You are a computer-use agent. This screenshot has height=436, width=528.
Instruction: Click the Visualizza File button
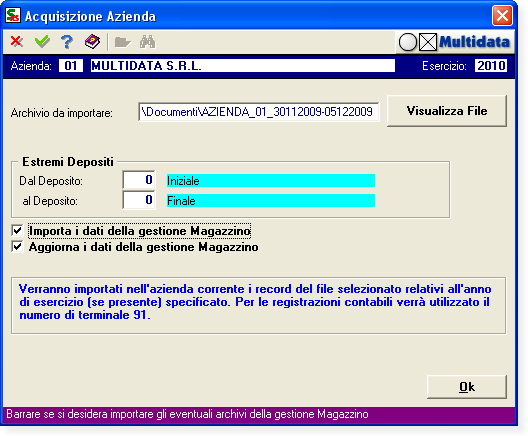tap(447, 111)
